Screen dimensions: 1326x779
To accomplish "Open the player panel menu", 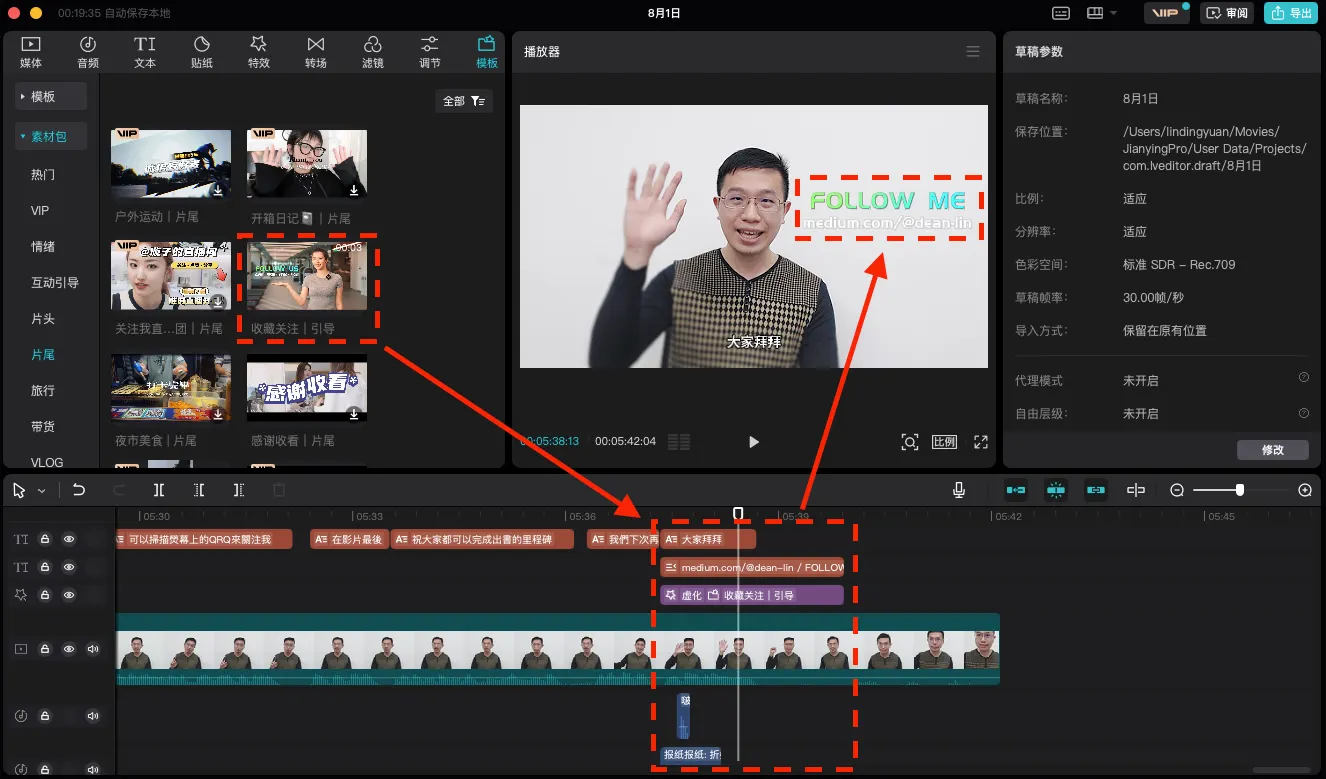I will pos(973,52).
